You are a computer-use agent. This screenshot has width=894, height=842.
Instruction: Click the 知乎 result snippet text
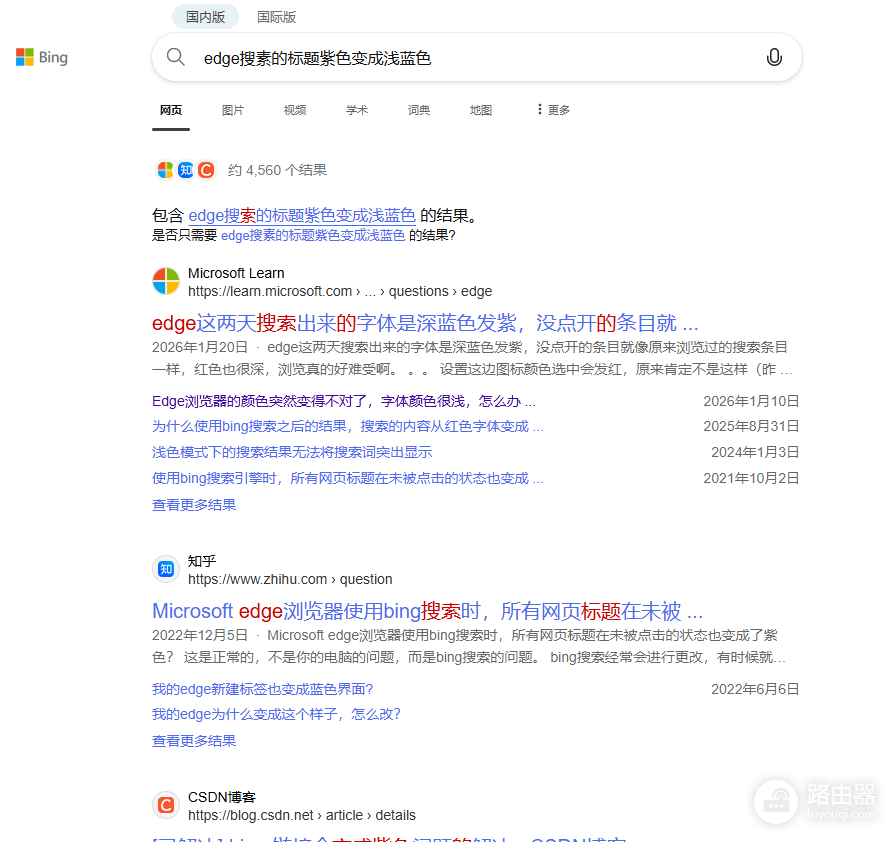click(x=469, y=646)
